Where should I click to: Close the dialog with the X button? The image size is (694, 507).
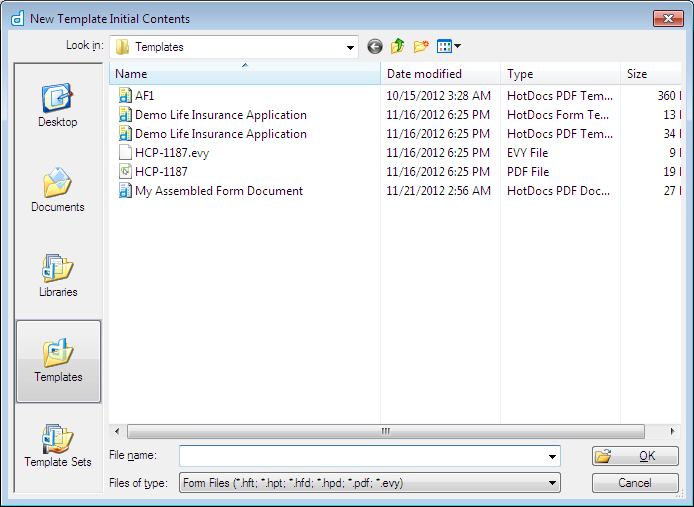[x=668, y=19]
